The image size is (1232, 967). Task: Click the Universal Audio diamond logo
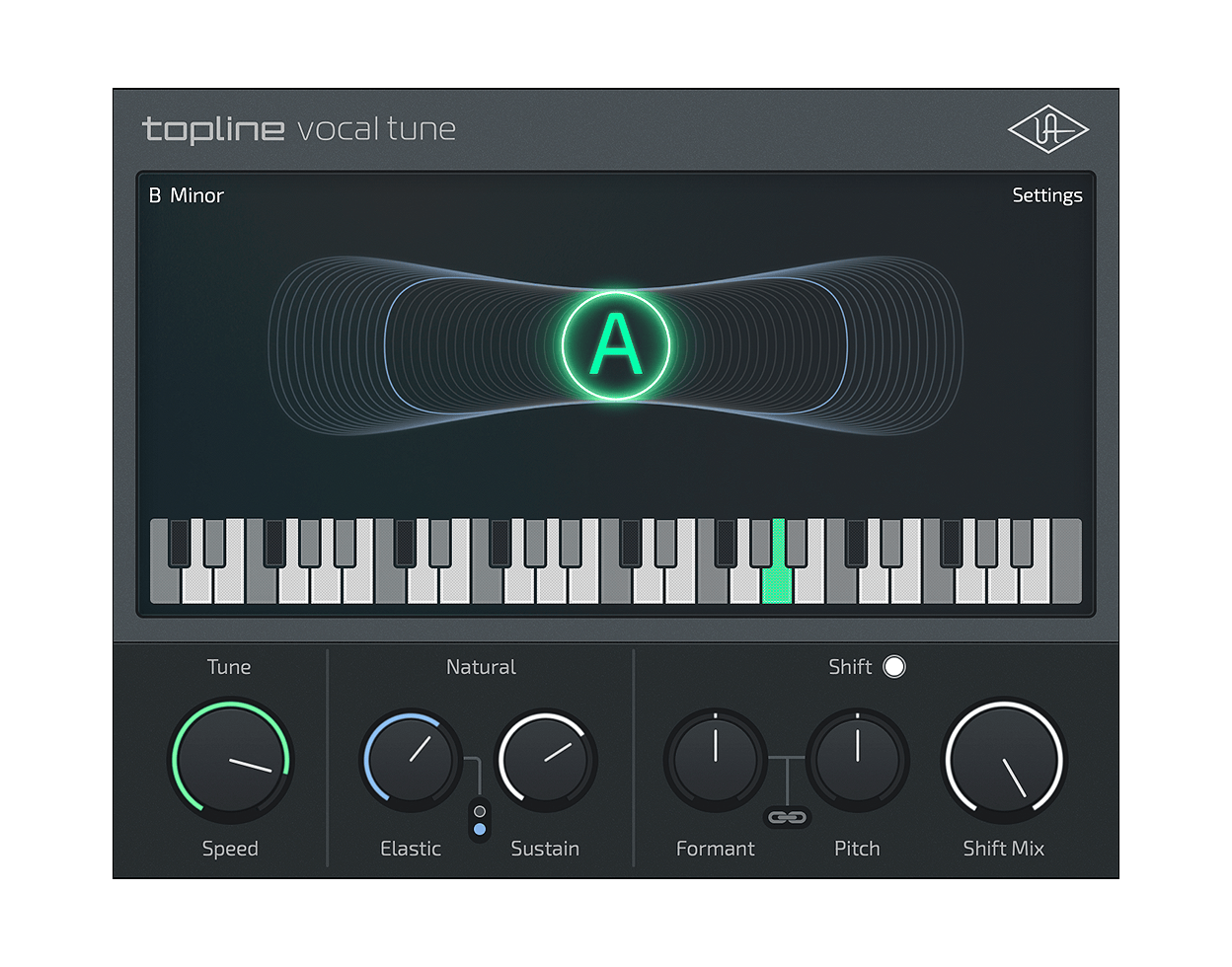click(x=1047, y=129)
